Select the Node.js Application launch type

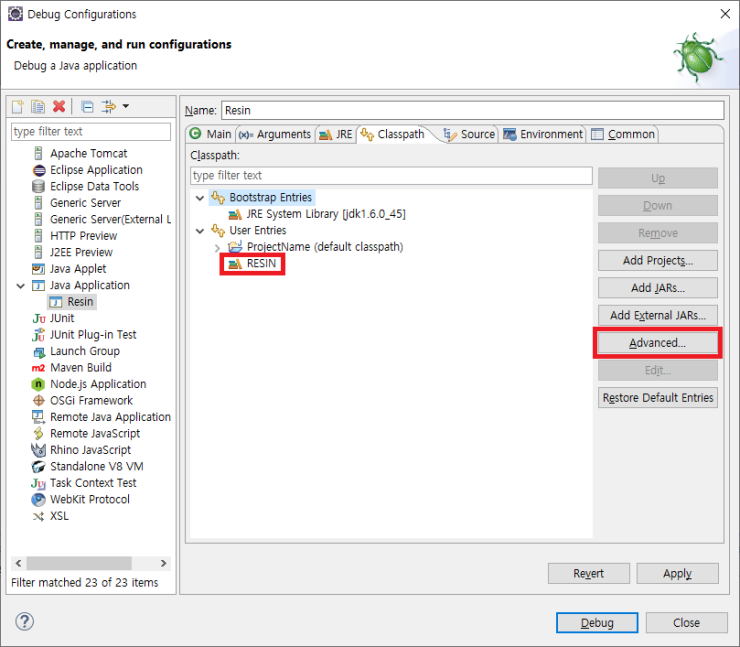tap(97, 384)
